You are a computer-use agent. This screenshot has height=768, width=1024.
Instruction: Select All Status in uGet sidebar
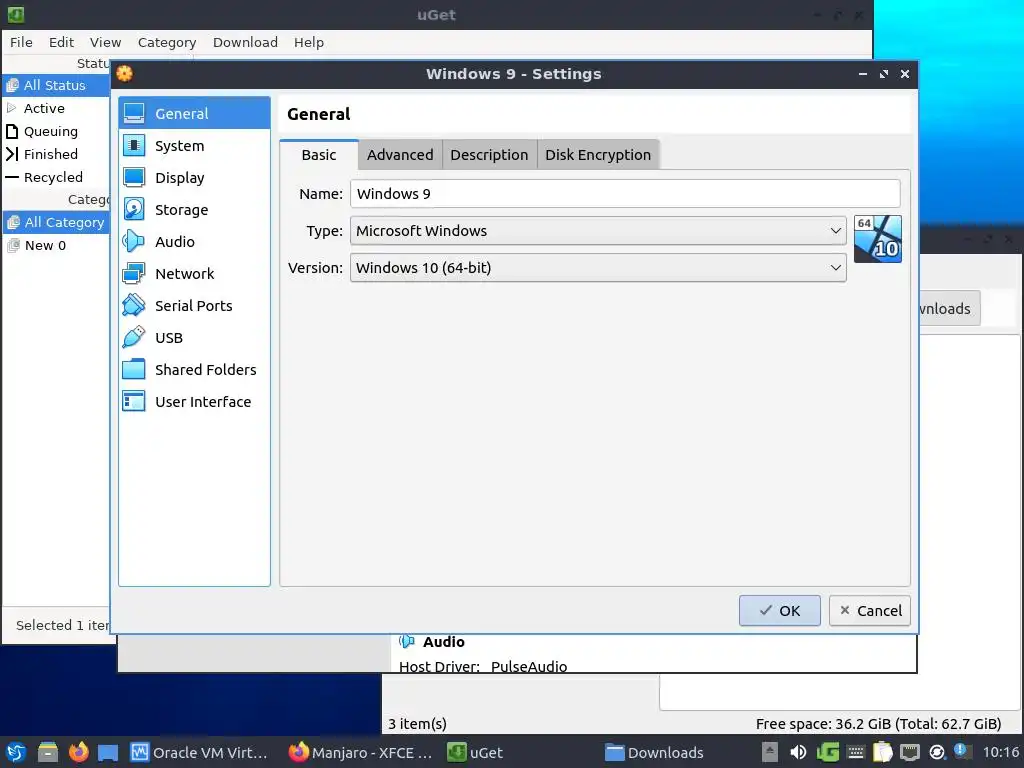(x=56, y=85)
